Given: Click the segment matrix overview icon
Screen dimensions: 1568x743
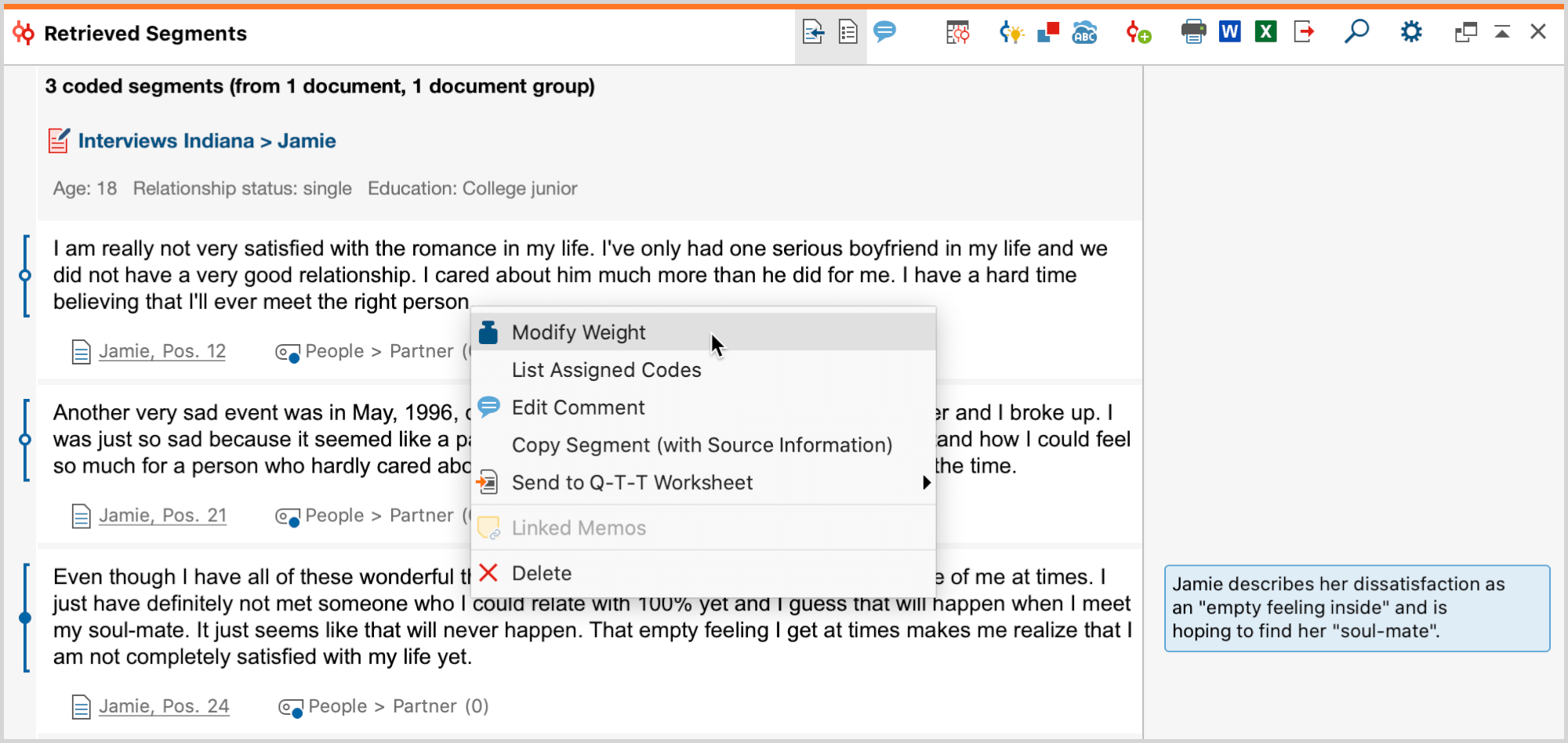Looking at the screenshot, I should pos(957,33).
